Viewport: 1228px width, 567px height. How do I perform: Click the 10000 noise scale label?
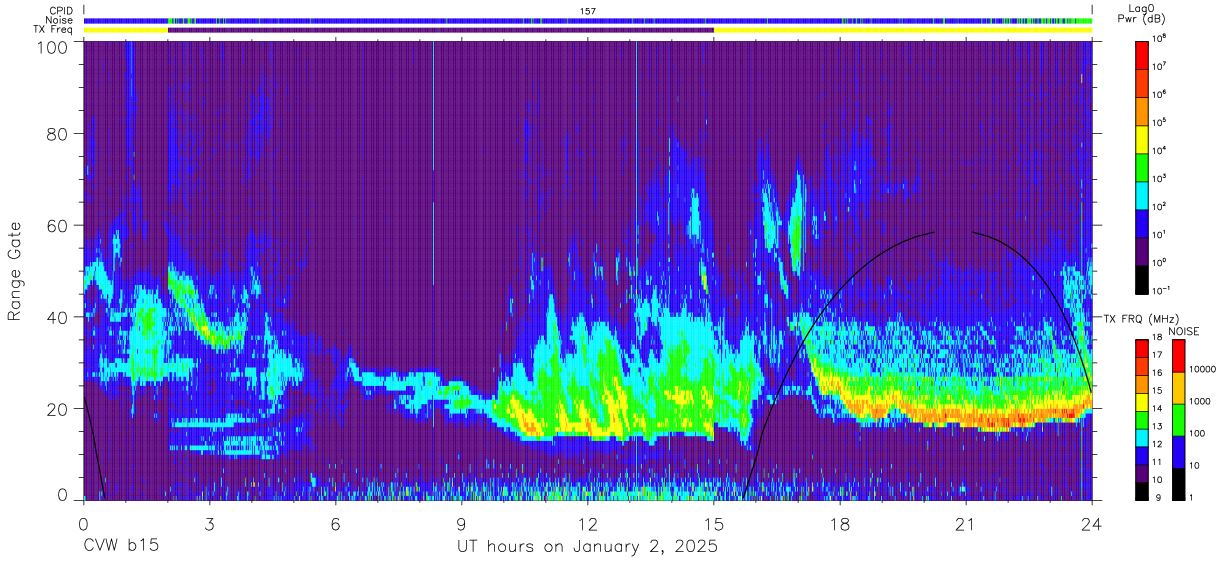pos(1204,370)
